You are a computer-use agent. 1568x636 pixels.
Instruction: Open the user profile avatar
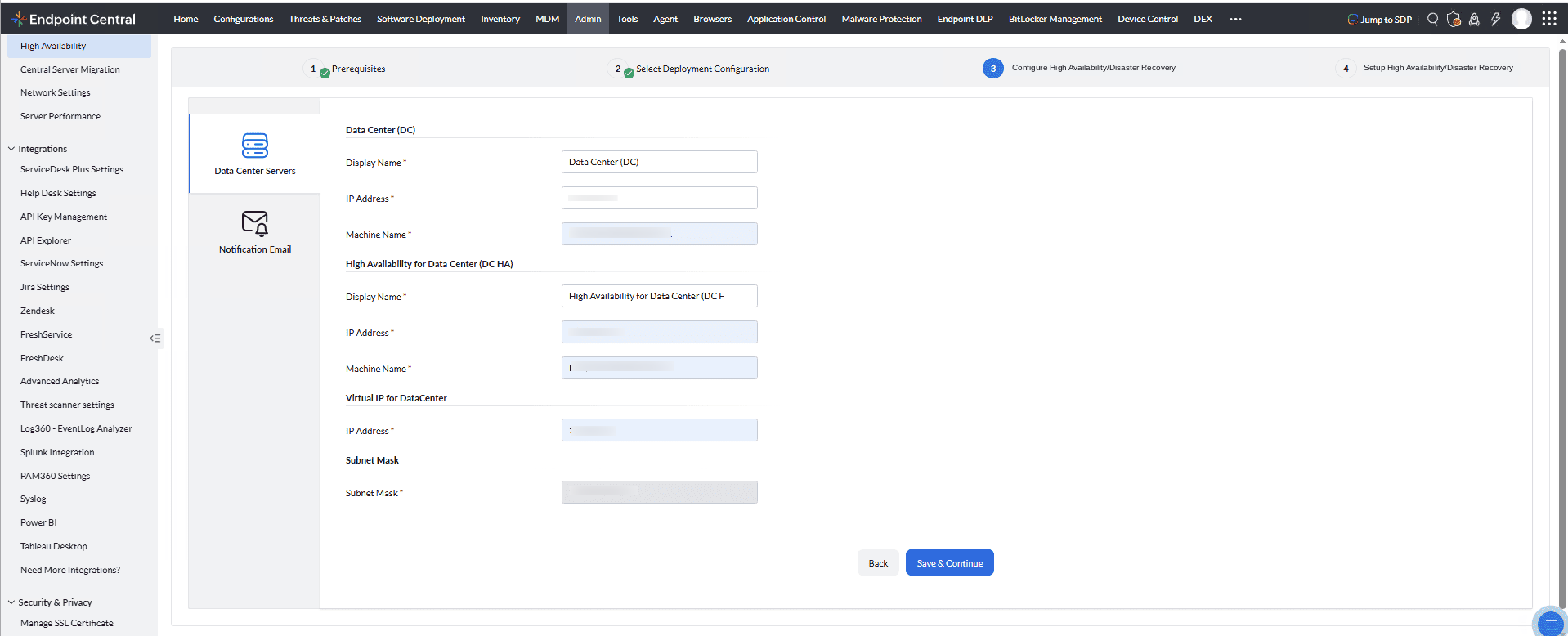click(1521, 19)
